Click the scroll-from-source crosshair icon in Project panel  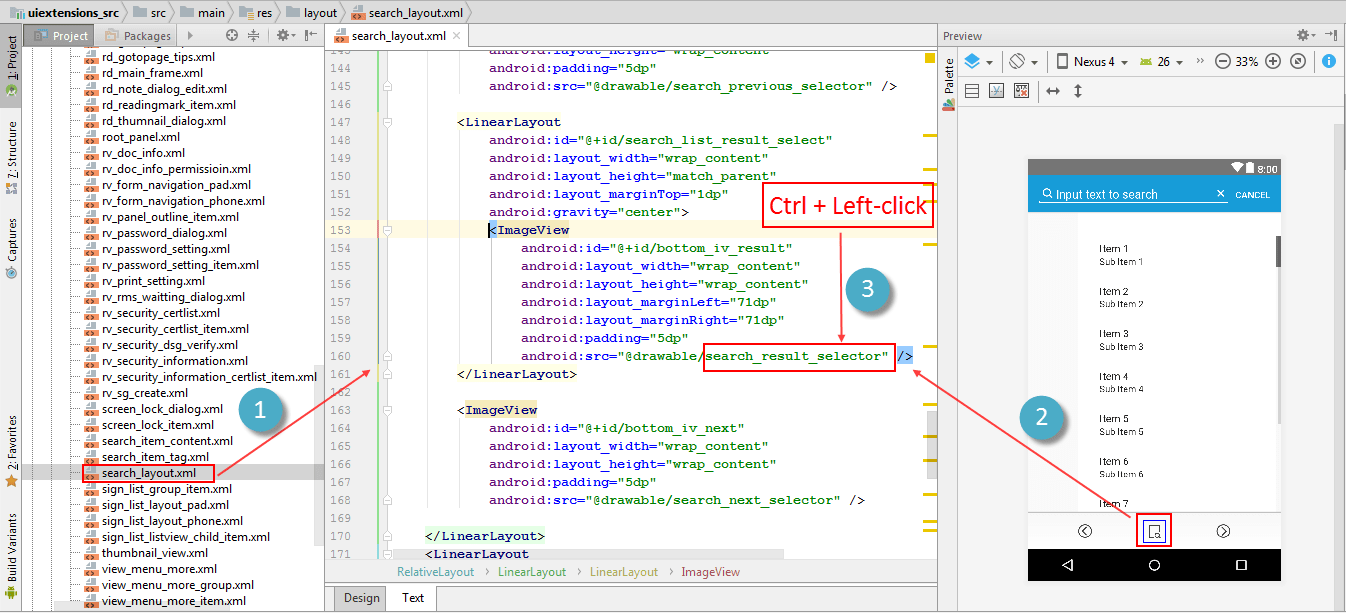tap(232, 35)
